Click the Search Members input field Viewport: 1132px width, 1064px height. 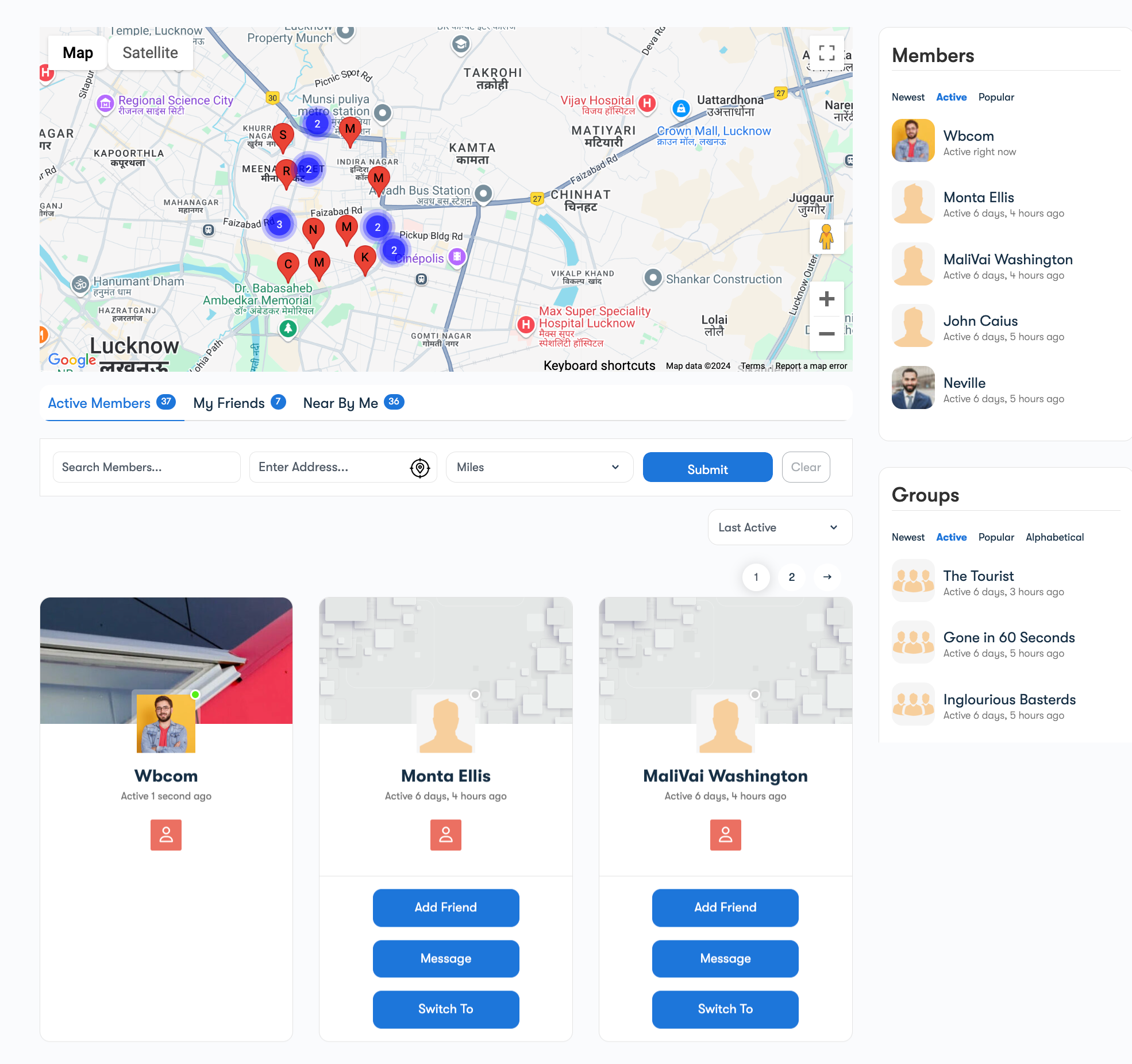coord(146,467)
